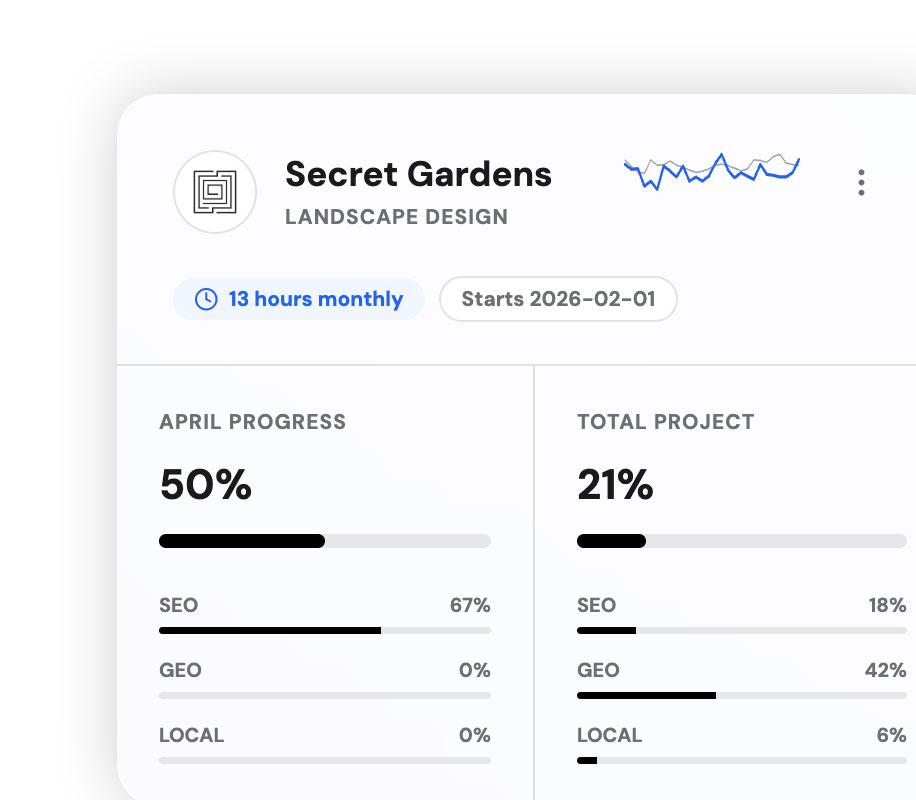This screenshot has height=800, width=916.
Task: Open the three-dot options menu
Action: (x=861, y=182)
